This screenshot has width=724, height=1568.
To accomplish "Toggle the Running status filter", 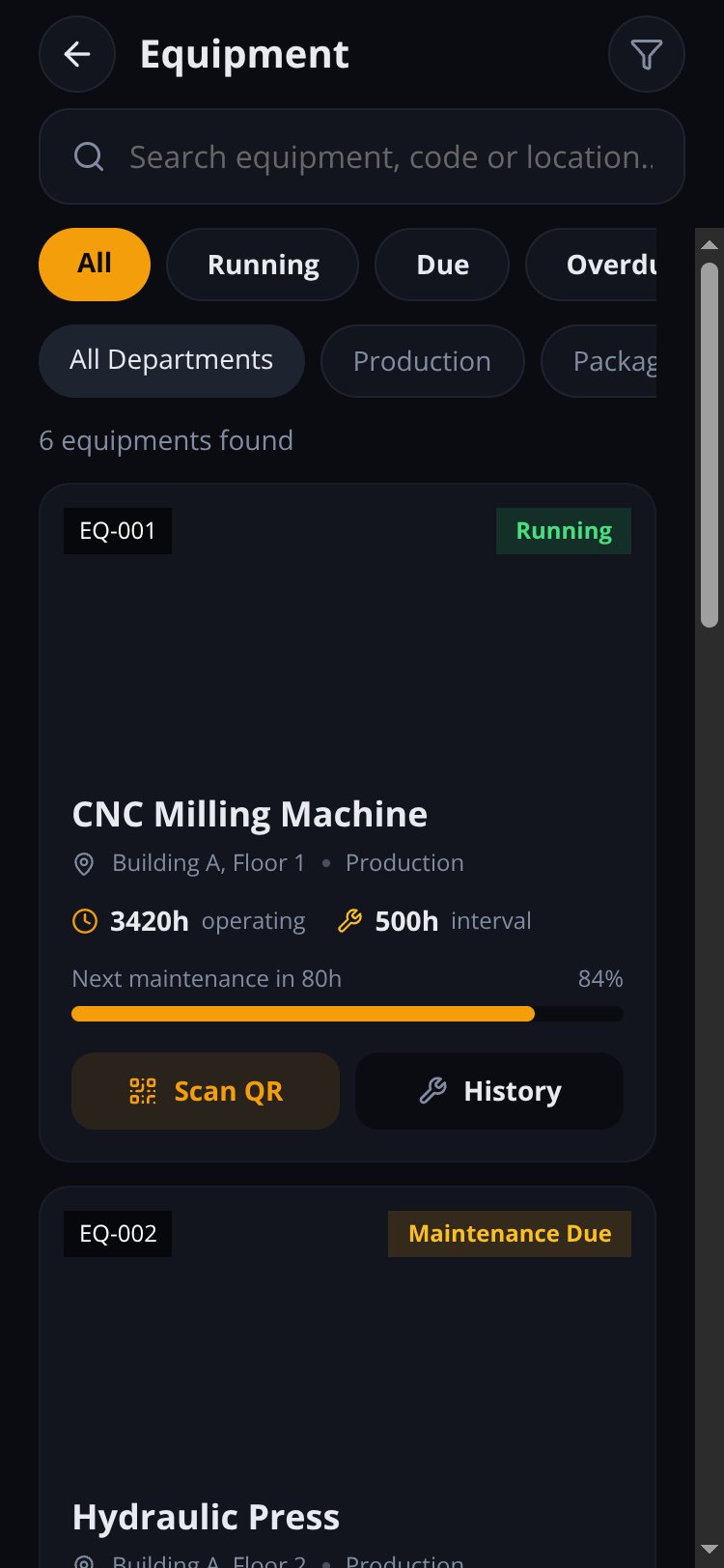I will point(263,265).
